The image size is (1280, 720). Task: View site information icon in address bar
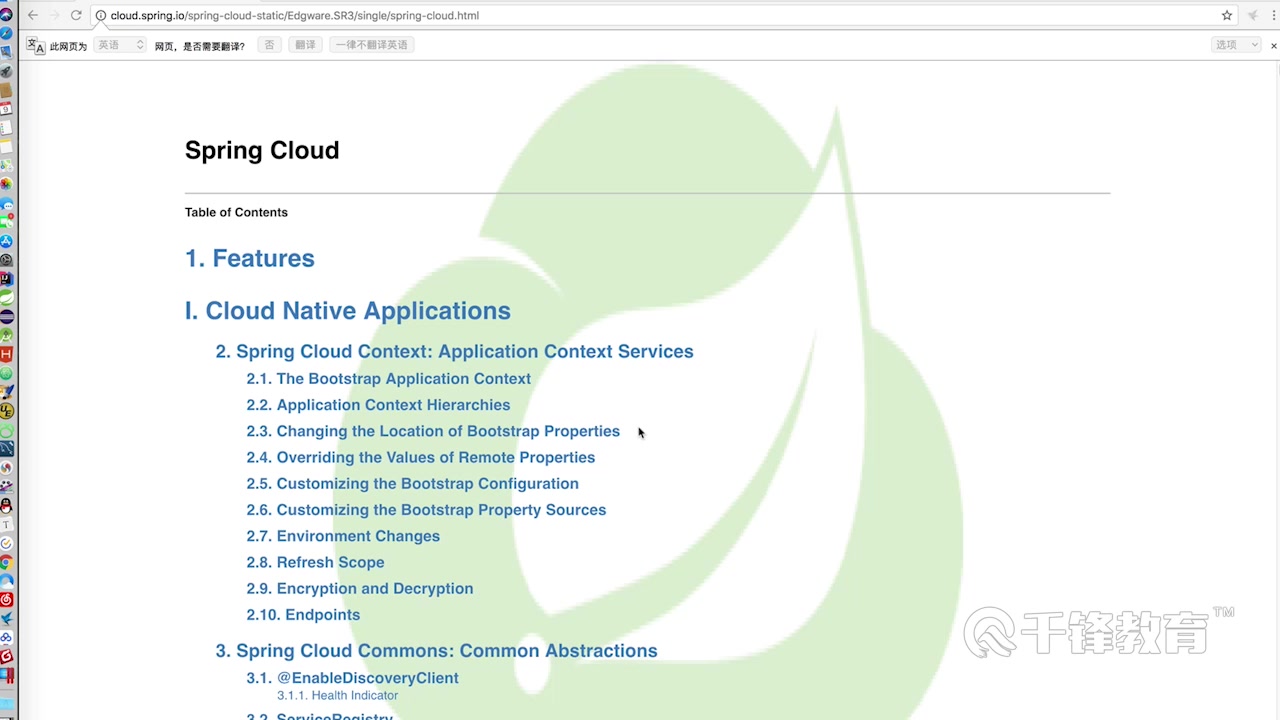pyautogui.click(x=101, y=16)
